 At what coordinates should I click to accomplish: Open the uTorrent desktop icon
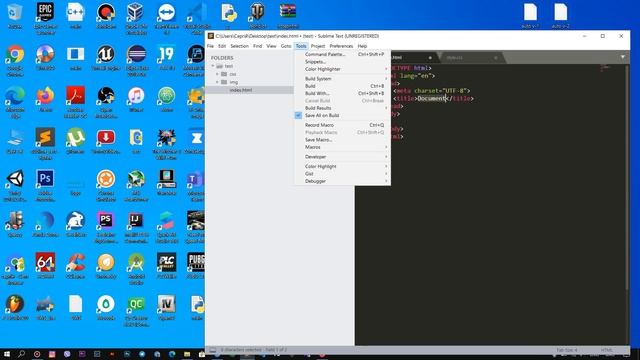click(76, 141)
